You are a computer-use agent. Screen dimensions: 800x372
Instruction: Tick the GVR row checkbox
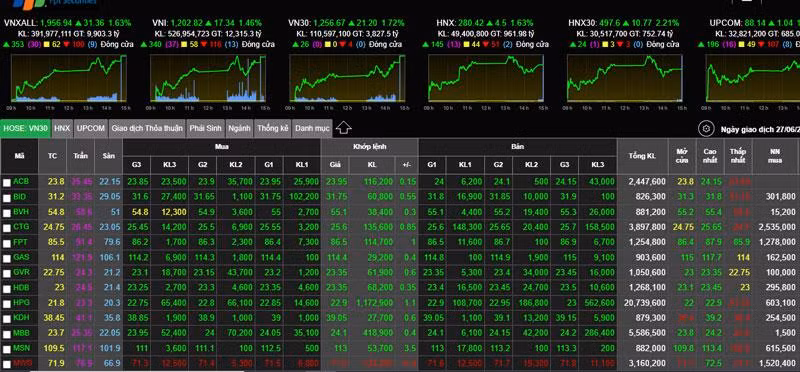point(6,274)
